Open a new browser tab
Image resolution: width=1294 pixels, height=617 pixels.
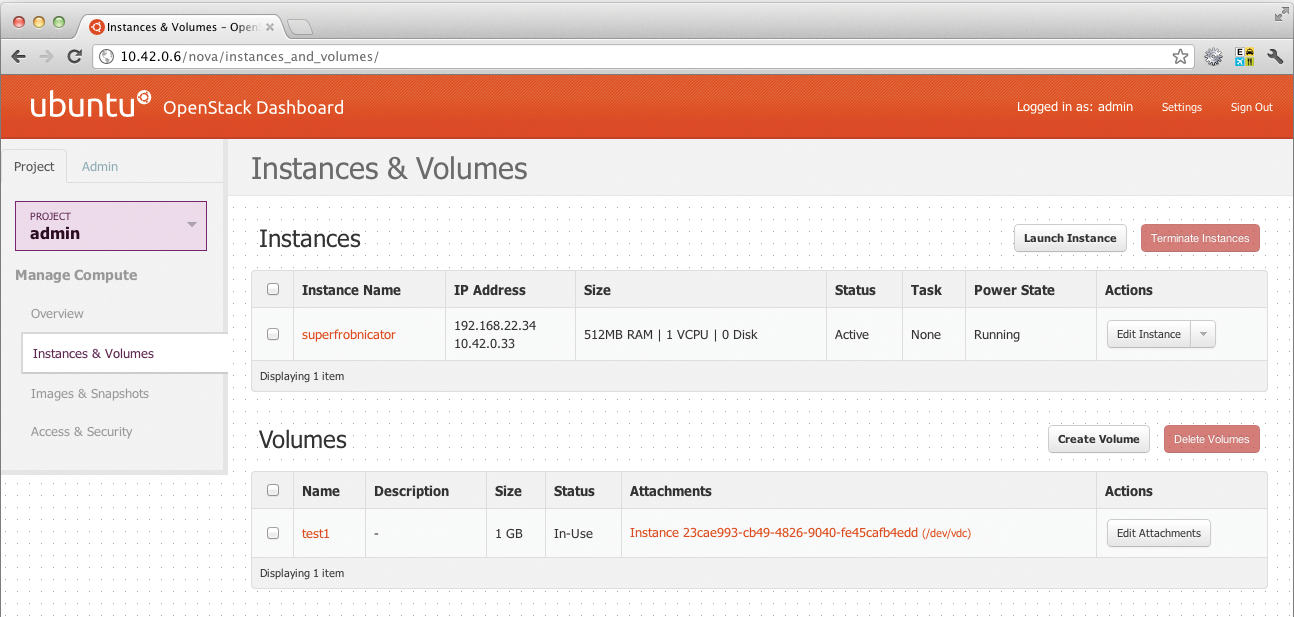pos(300,27)
